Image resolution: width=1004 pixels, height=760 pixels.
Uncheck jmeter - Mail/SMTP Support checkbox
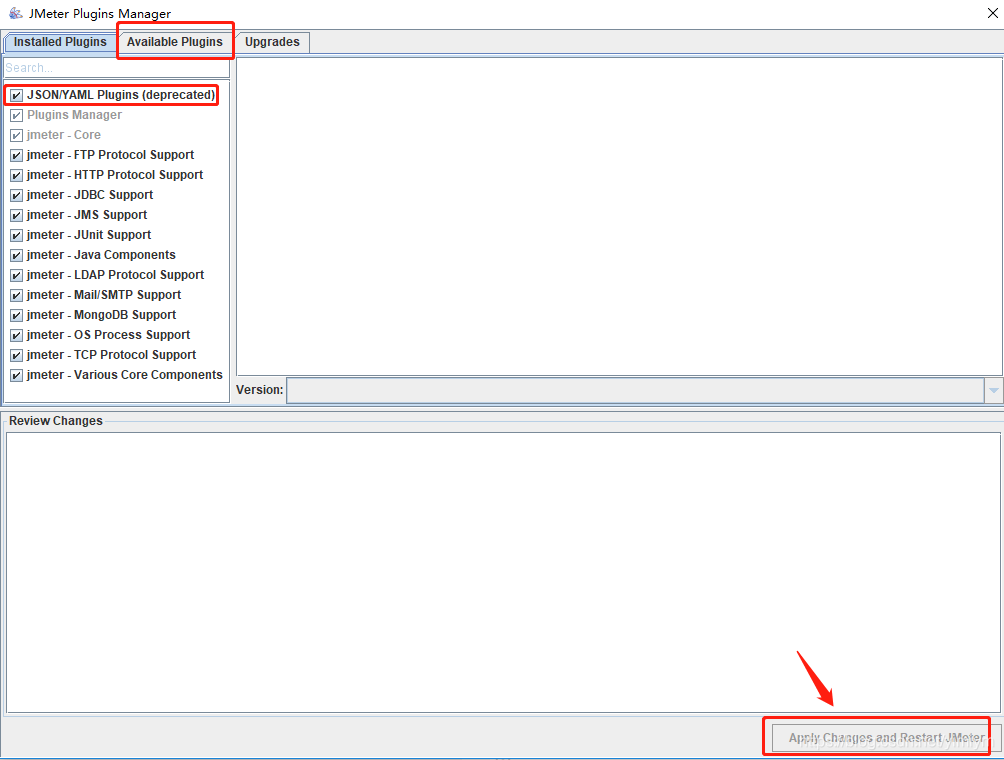(17, 295)
